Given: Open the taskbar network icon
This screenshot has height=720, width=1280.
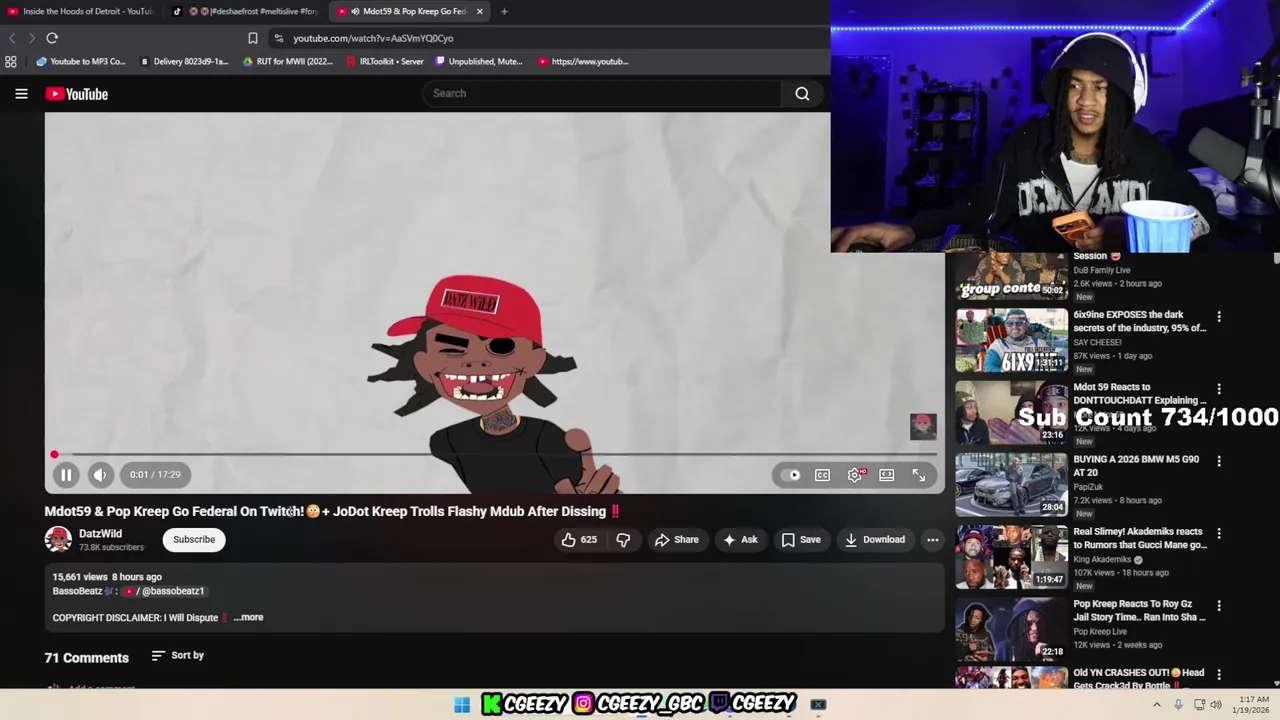Looking at the screenshot, I should point(1199,704).
